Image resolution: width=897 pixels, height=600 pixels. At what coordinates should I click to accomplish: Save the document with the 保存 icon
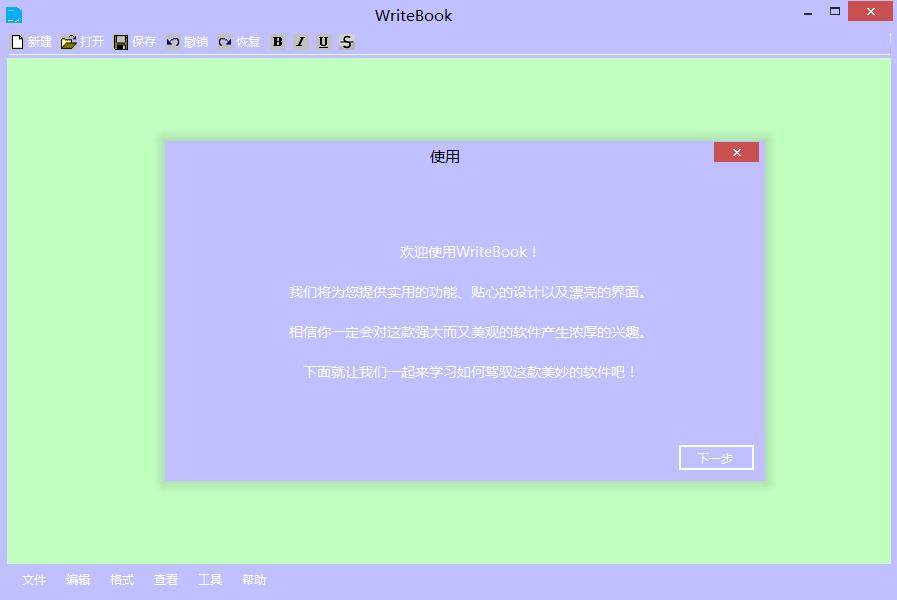121,42
